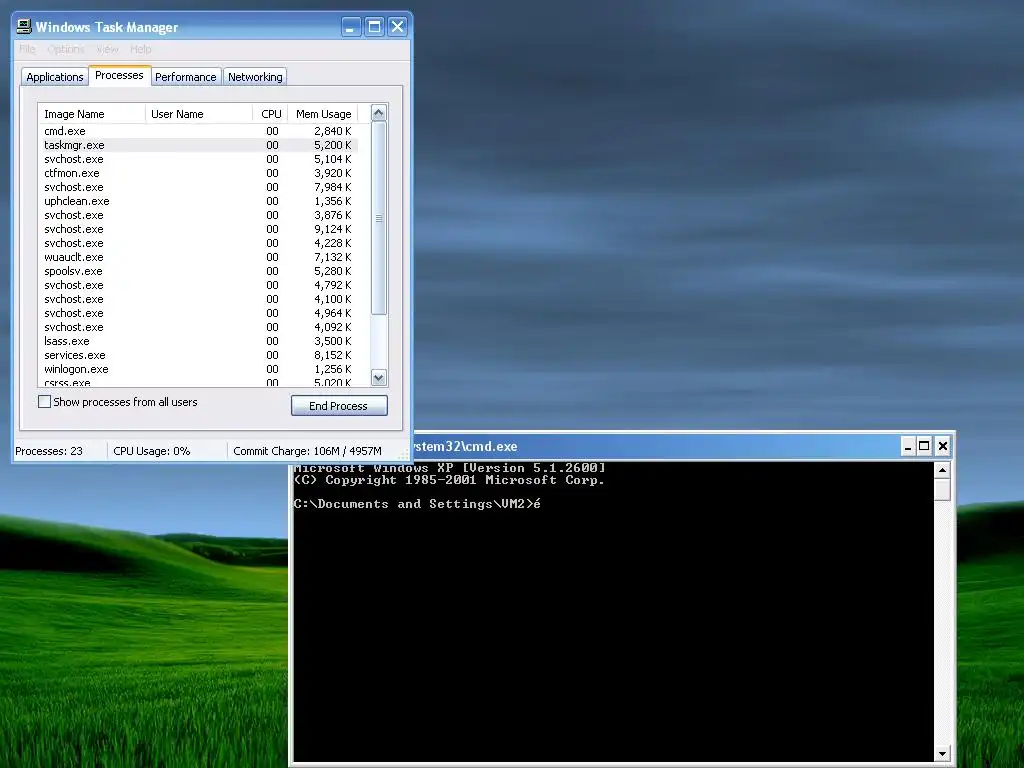Select svchost.exe using 4,964 K

199,313
